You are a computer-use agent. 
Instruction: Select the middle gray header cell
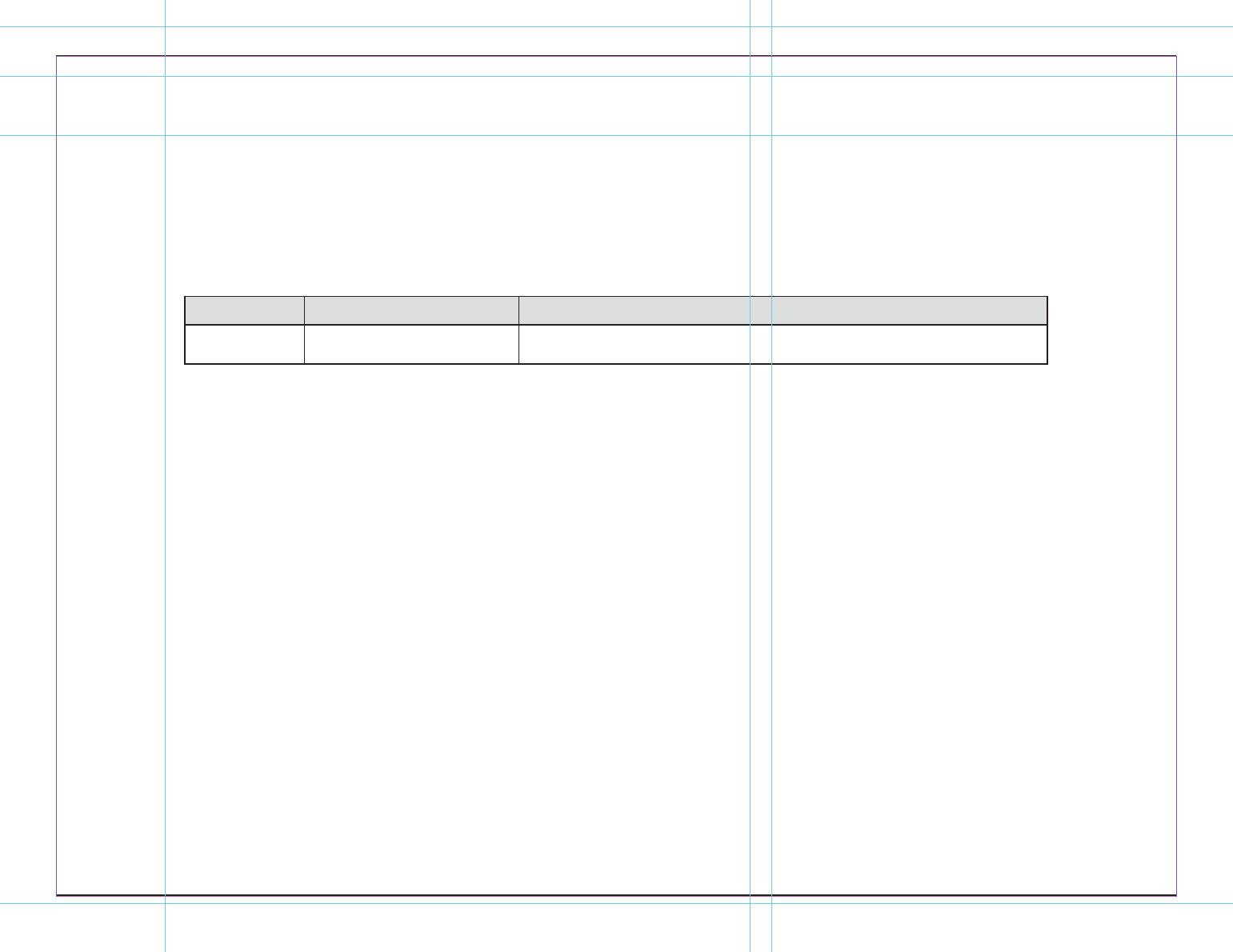click(x=411, y=310)
